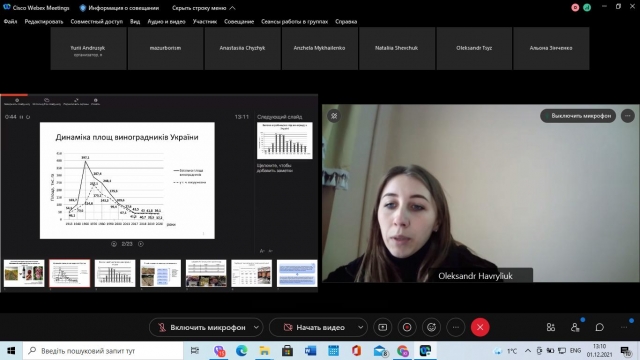Select Anastasiia Chyzhyk participant tile
The image size is (640, 360).
tap(242, 49)
